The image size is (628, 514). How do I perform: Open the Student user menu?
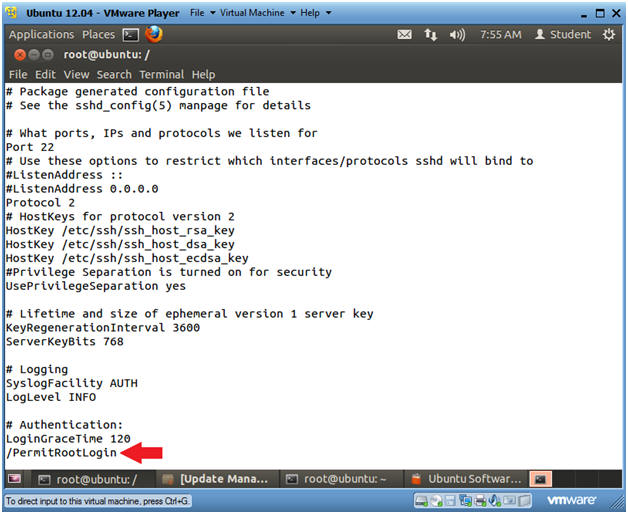click(563, 34)
